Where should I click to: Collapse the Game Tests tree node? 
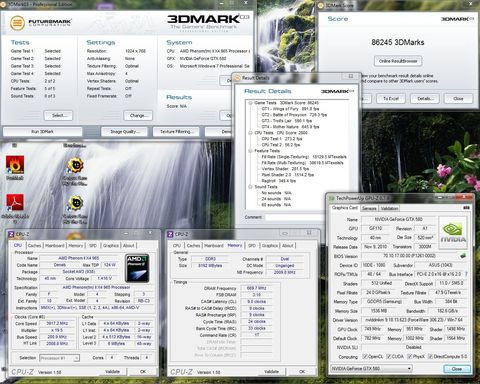[x=250, y=103]
